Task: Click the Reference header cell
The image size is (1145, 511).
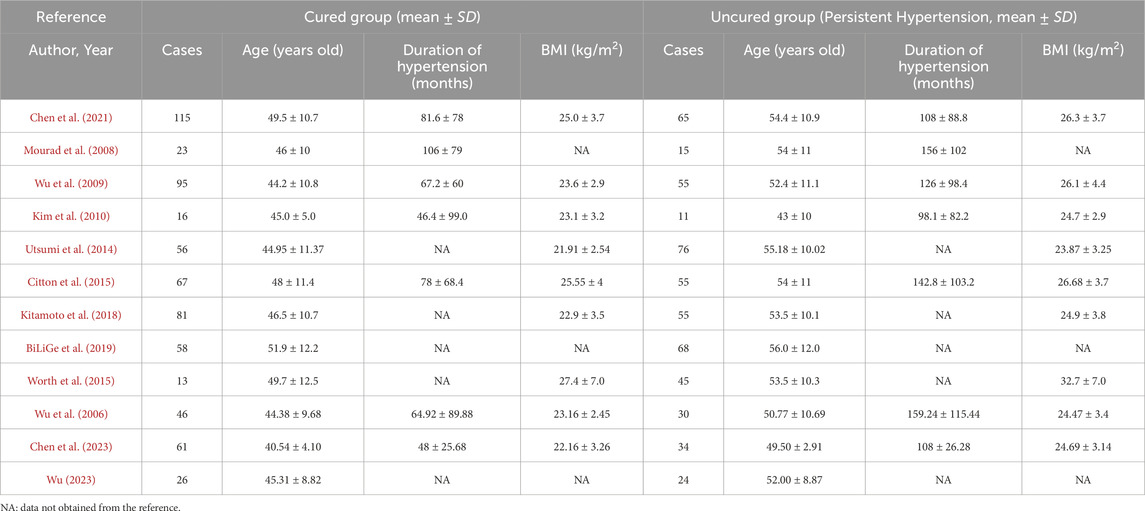Action: (71, 17)
